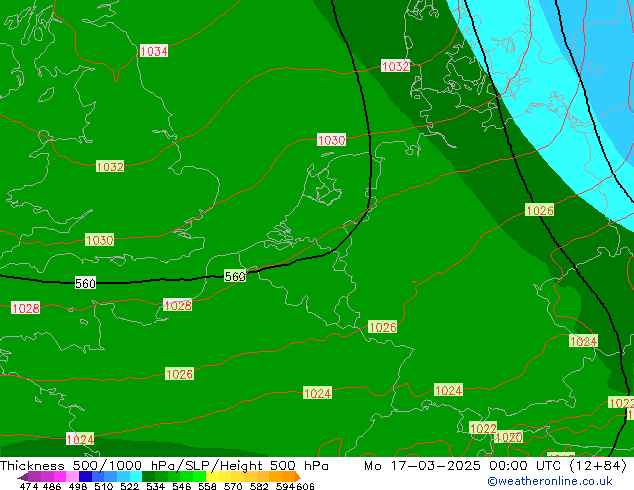
Task: Click the orange arrow at legend's right end
Action: [x=298, y=476]
